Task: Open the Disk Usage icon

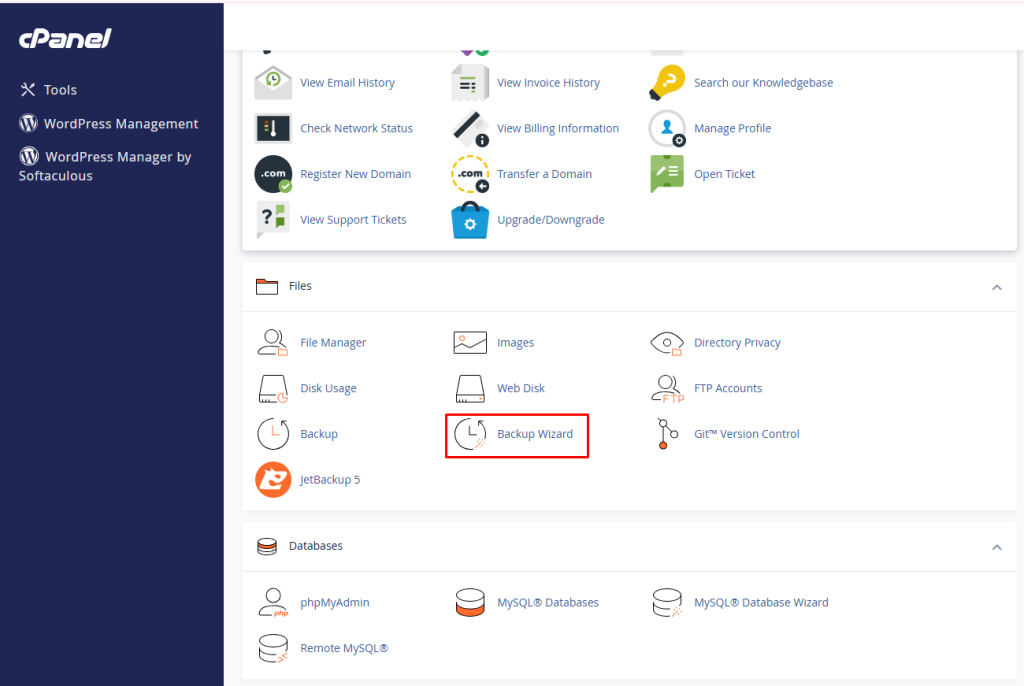Action: point(273,389)
